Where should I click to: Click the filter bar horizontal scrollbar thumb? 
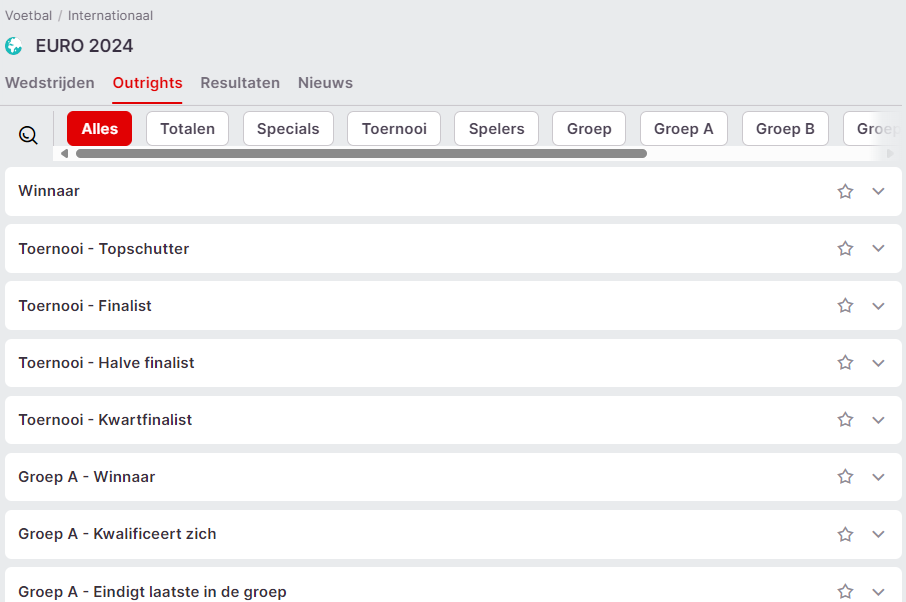tap(361, 153)
